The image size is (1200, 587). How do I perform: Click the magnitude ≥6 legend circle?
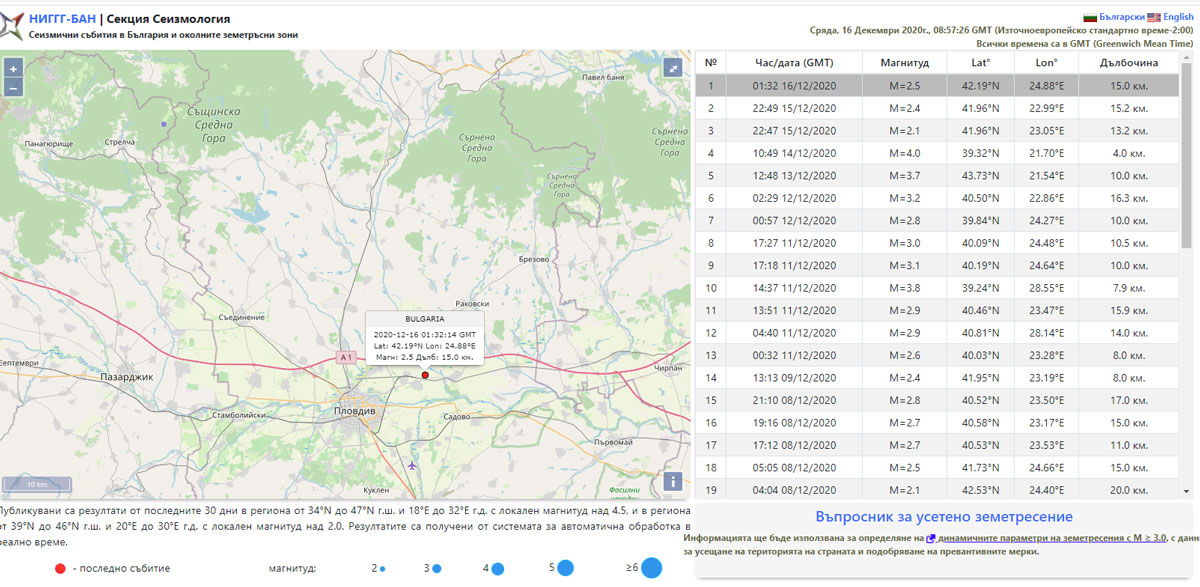point(651,568)
